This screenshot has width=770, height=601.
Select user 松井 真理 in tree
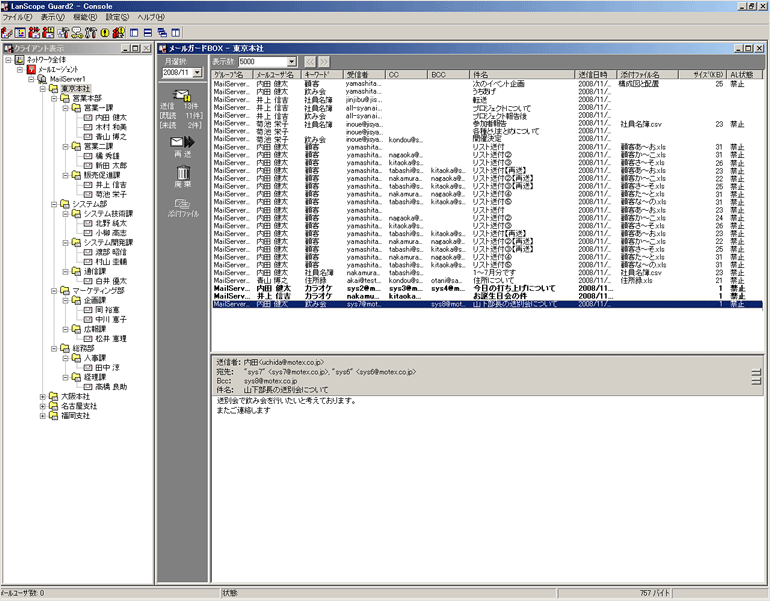click(110, 339)
